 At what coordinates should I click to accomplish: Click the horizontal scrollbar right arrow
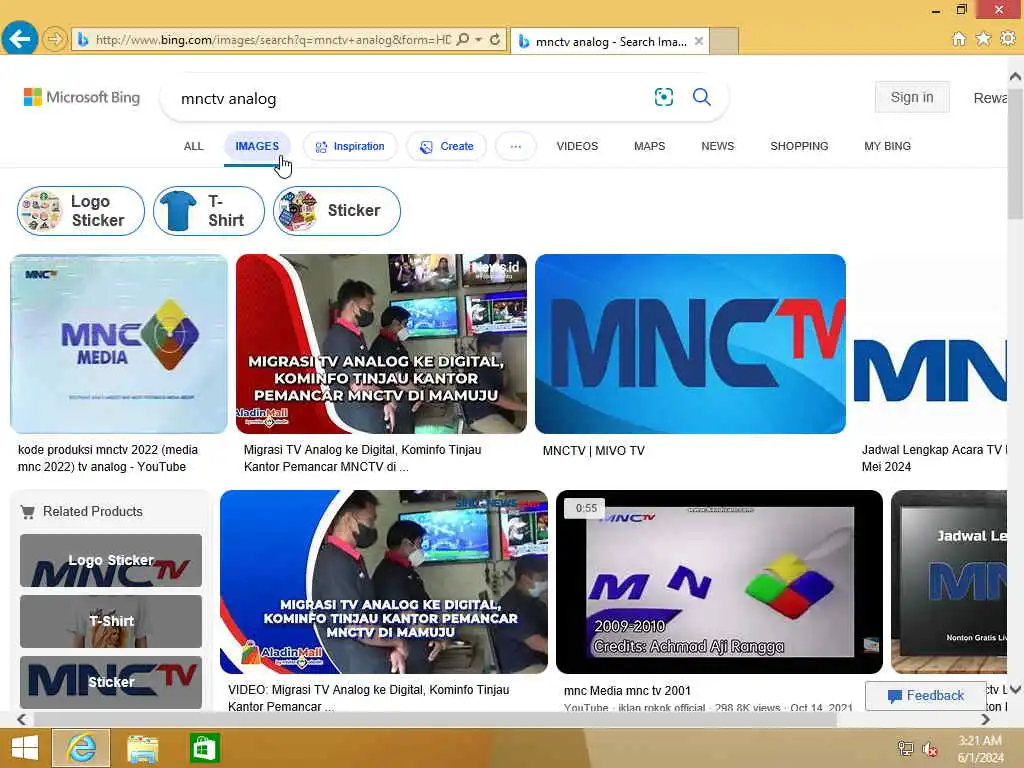[985, 720]
